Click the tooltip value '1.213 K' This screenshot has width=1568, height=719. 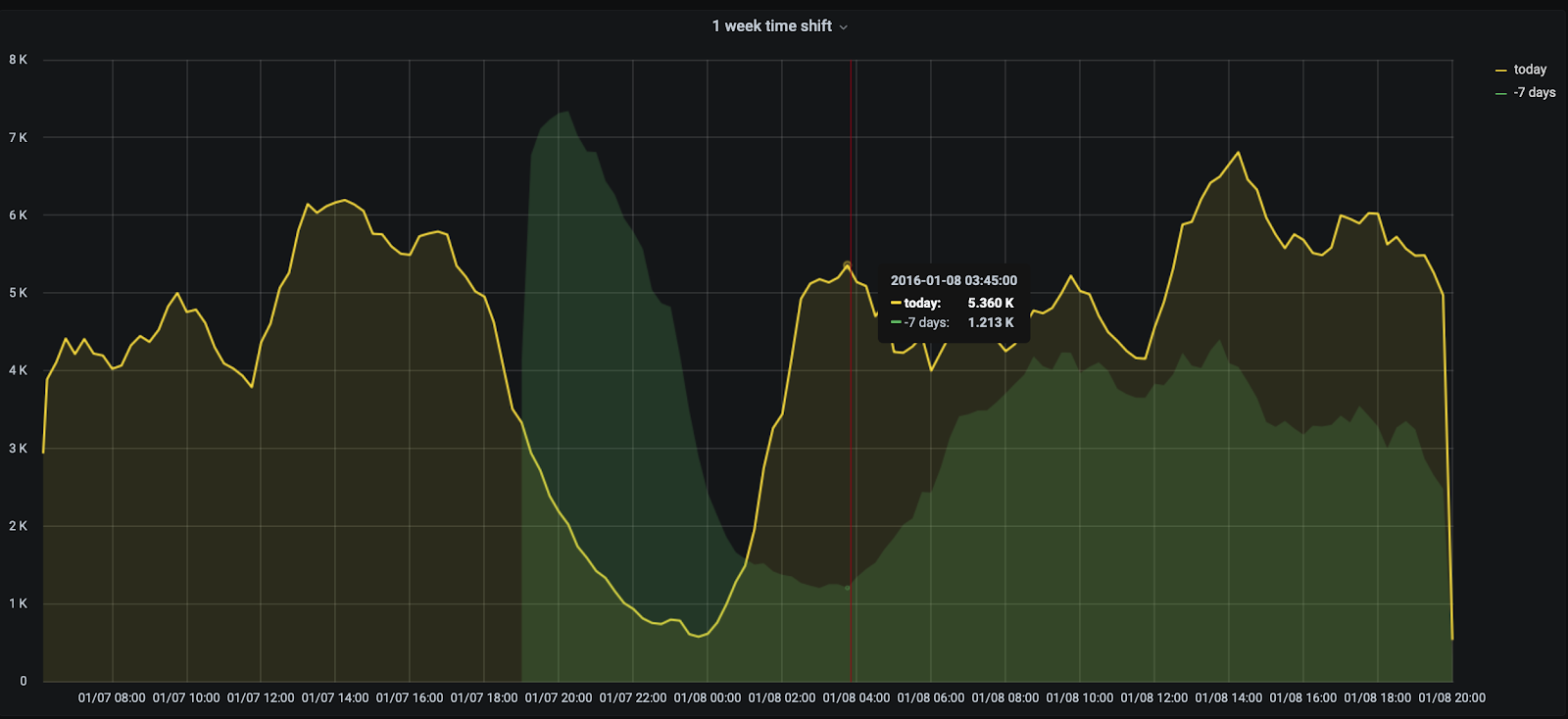[x=991, y=323]
